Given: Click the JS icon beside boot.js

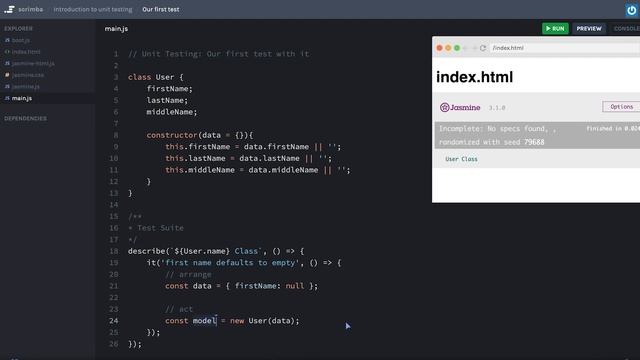Looking at the screenshot, I should click(7, 40).
